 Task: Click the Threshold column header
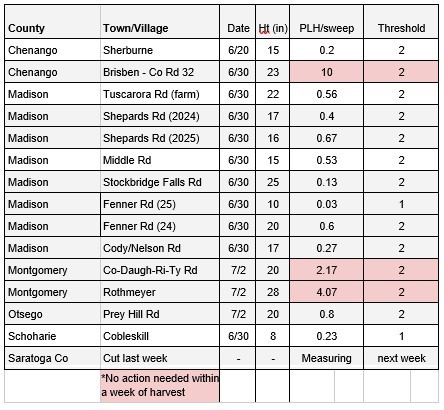click(401, 22)
